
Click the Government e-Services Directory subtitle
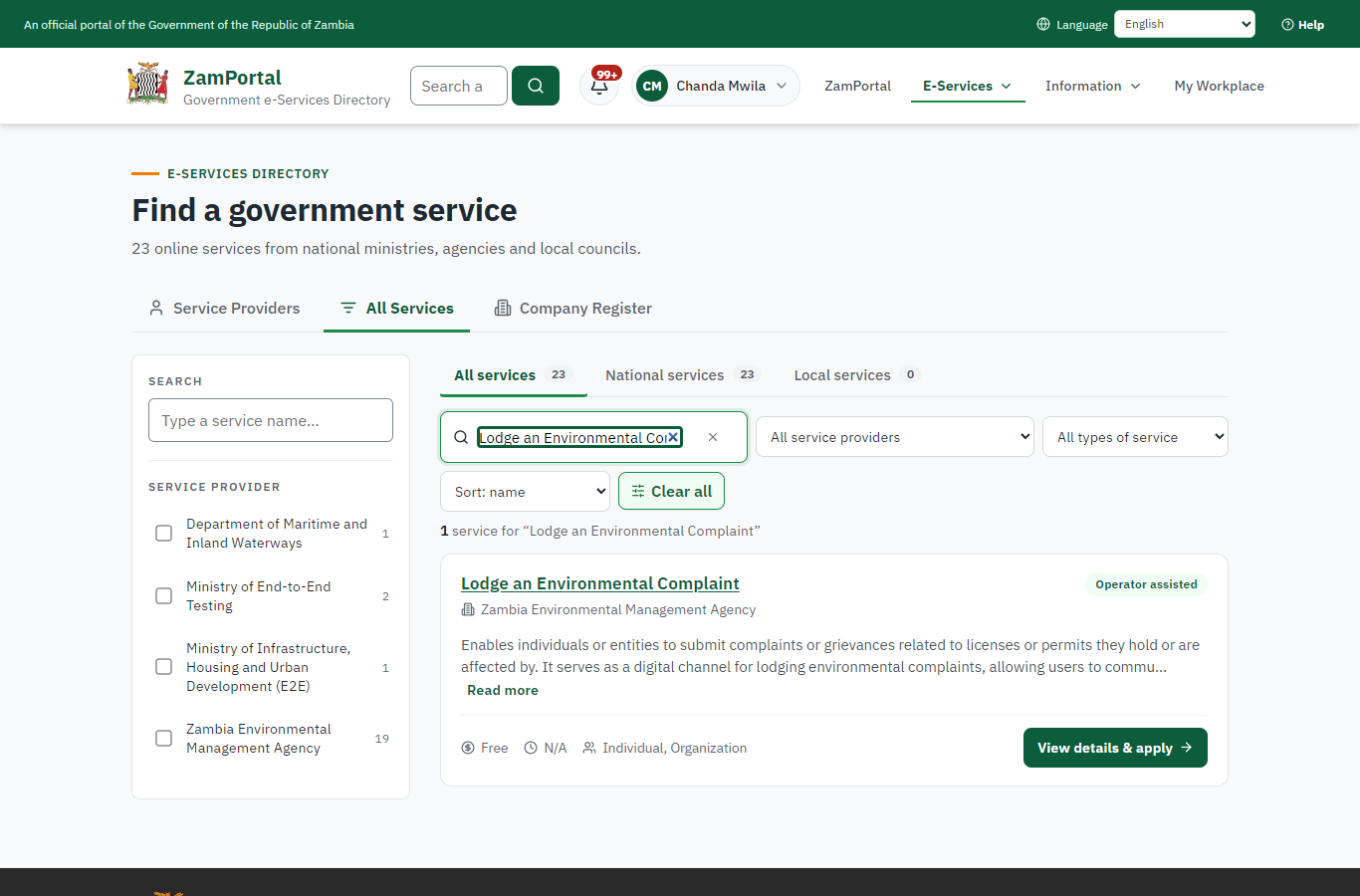(x=287, y=100)
